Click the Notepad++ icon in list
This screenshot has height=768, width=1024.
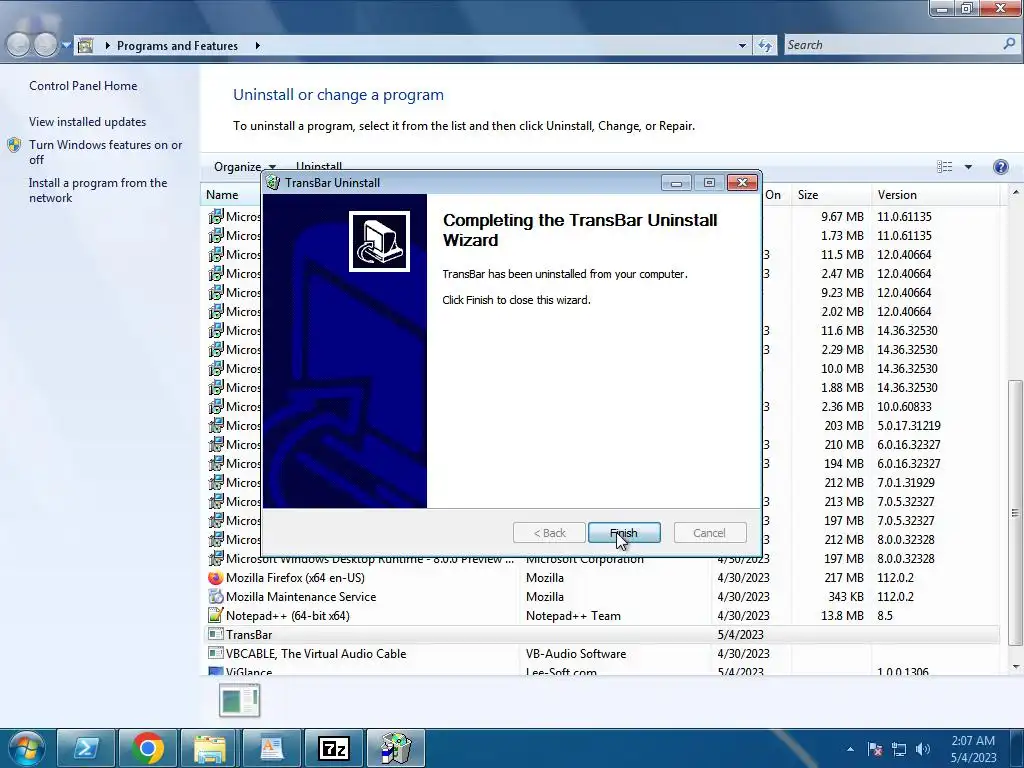215,615
